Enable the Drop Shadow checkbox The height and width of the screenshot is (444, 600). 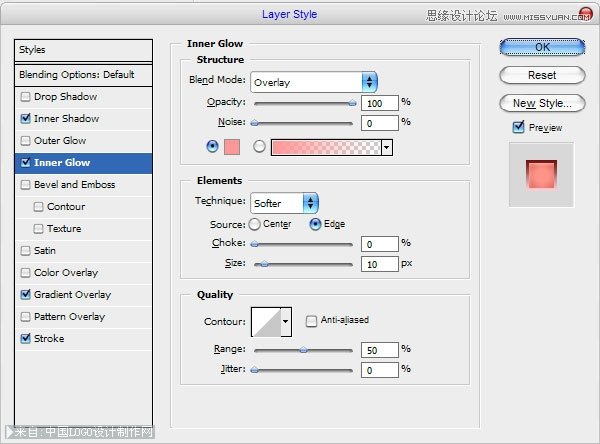[25, 97]
